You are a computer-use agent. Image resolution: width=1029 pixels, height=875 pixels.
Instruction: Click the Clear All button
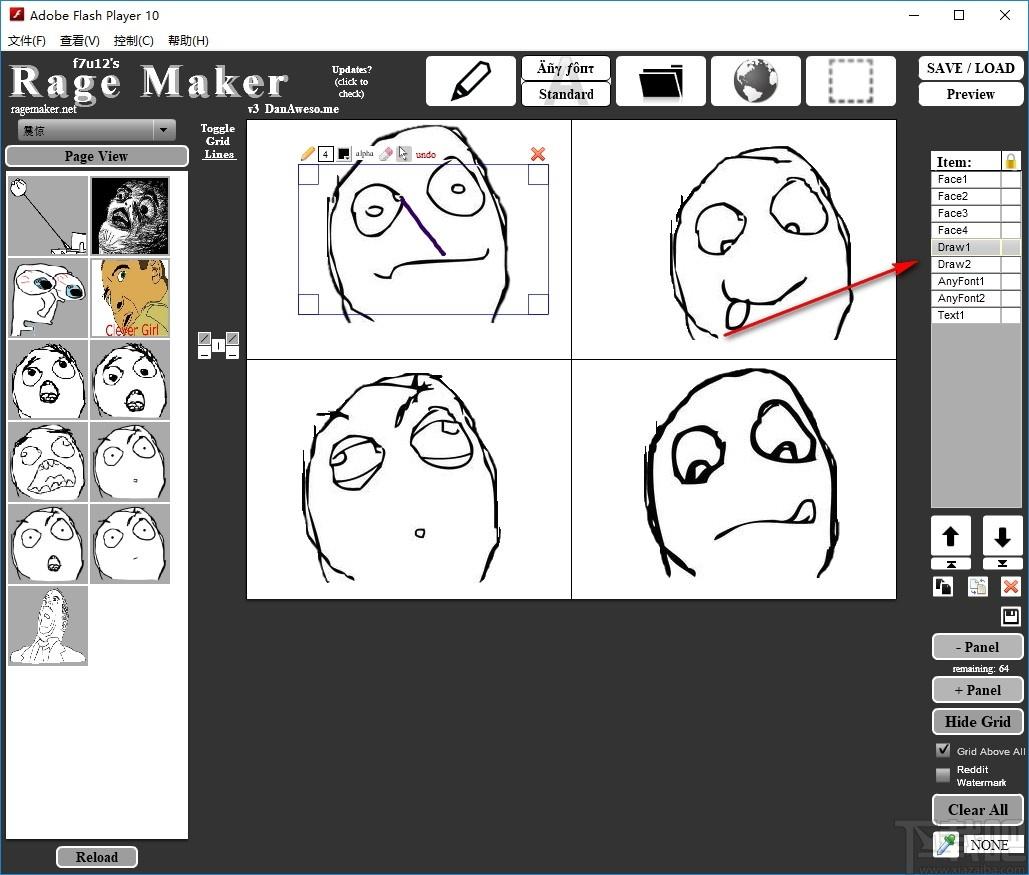coord(977,809)
